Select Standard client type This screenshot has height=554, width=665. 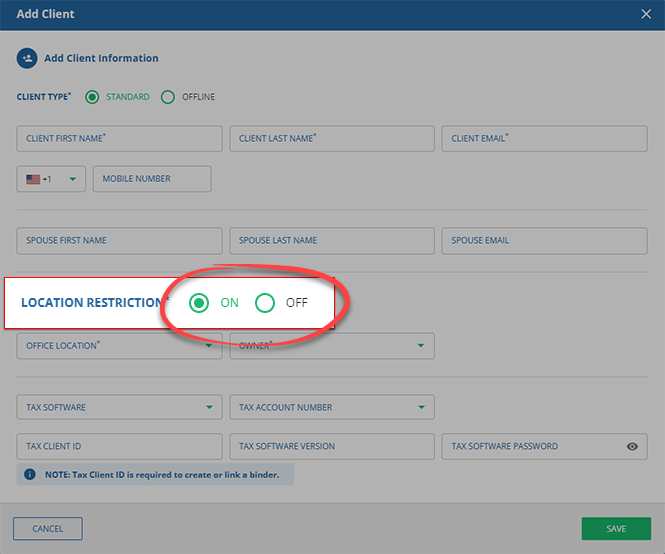[x=93, y=97]
